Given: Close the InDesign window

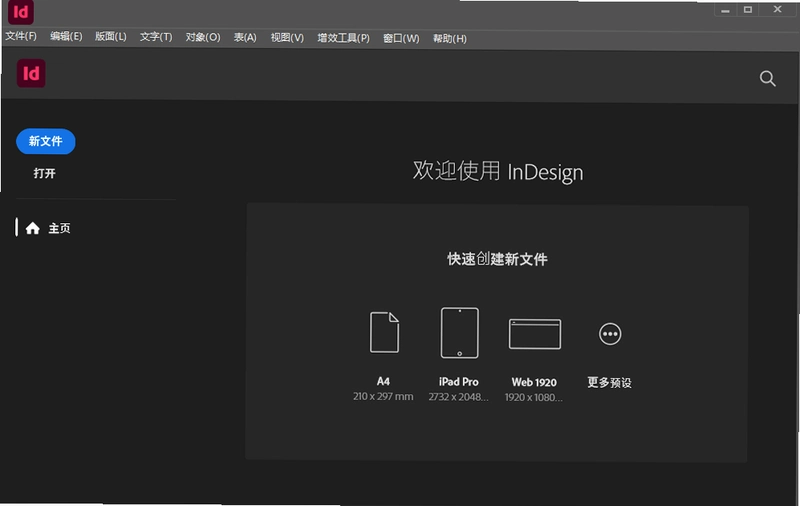Looking at the screenshot, I should (778, 9).
